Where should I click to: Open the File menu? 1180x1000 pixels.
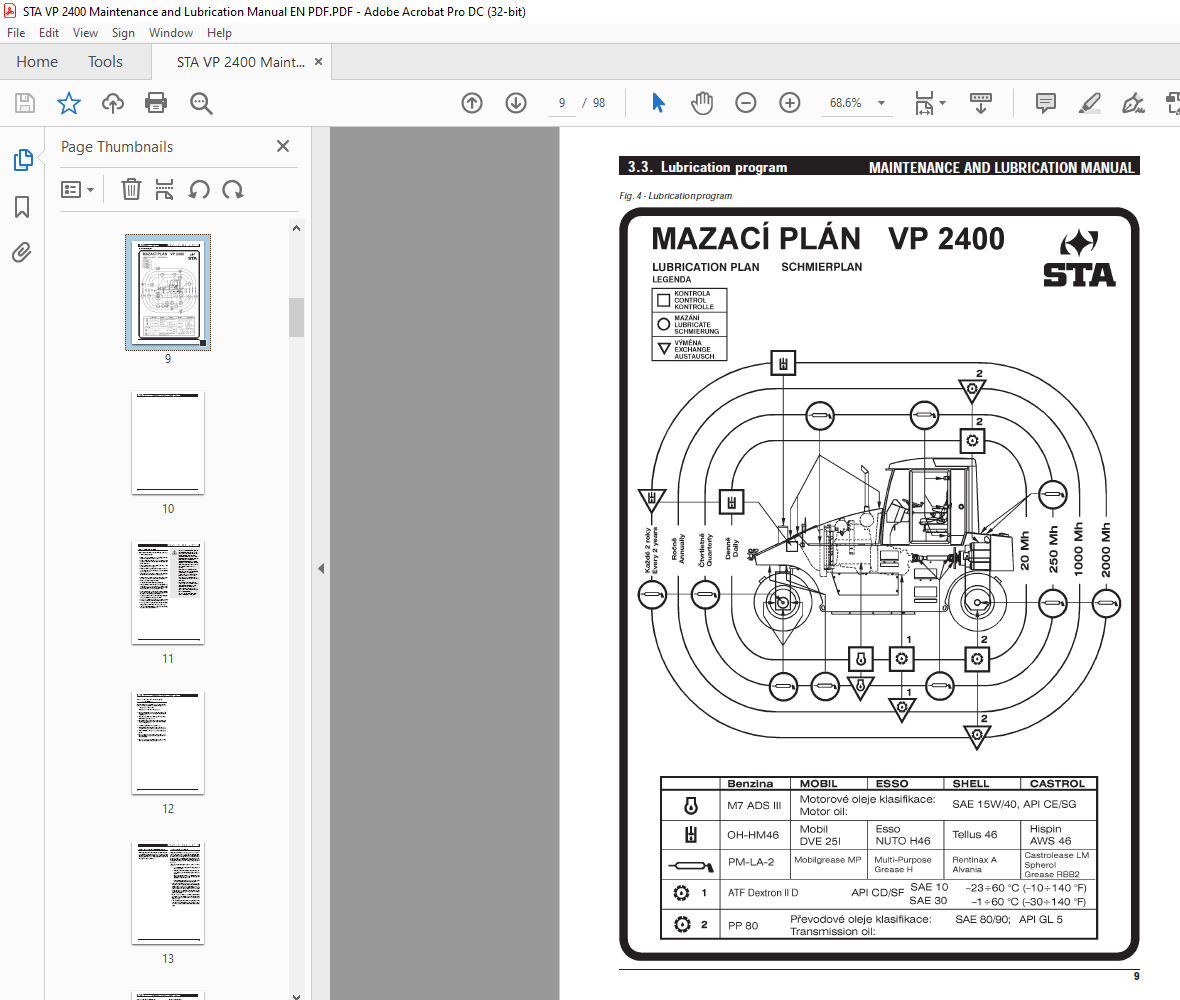click(x=16, y=33)
